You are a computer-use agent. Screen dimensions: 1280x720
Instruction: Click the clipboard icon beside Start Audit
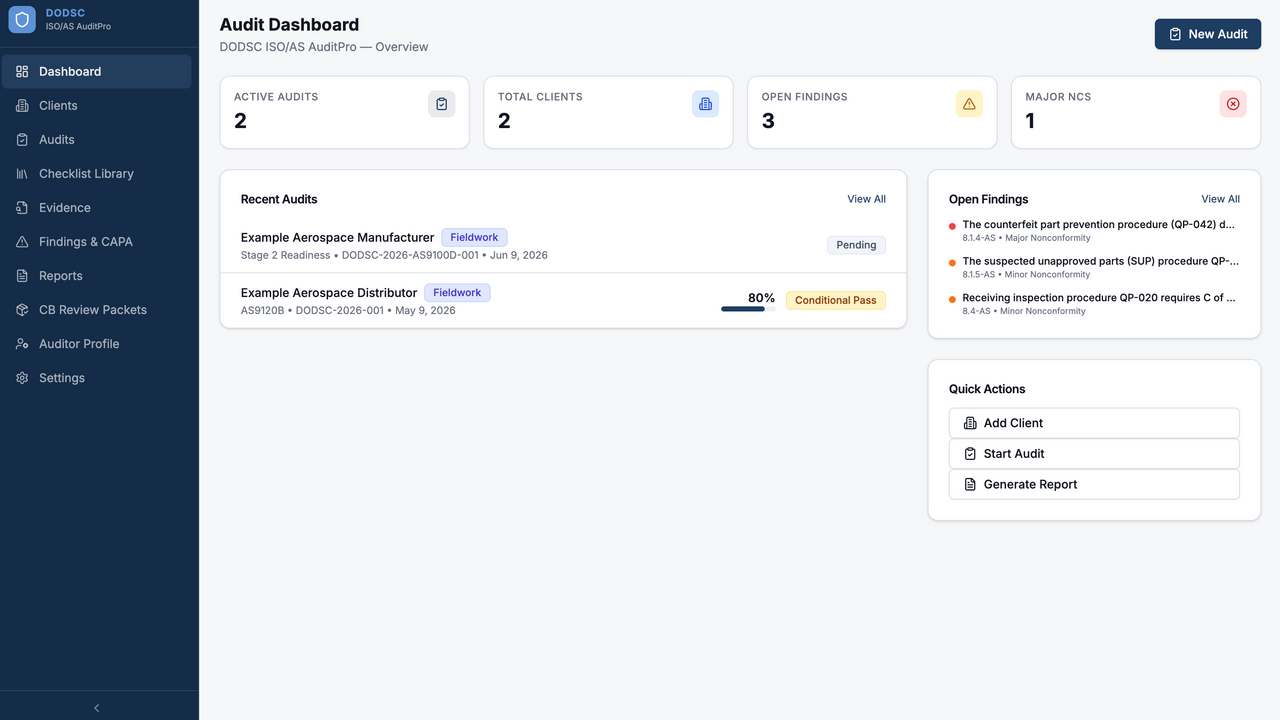tap(970, 454)
